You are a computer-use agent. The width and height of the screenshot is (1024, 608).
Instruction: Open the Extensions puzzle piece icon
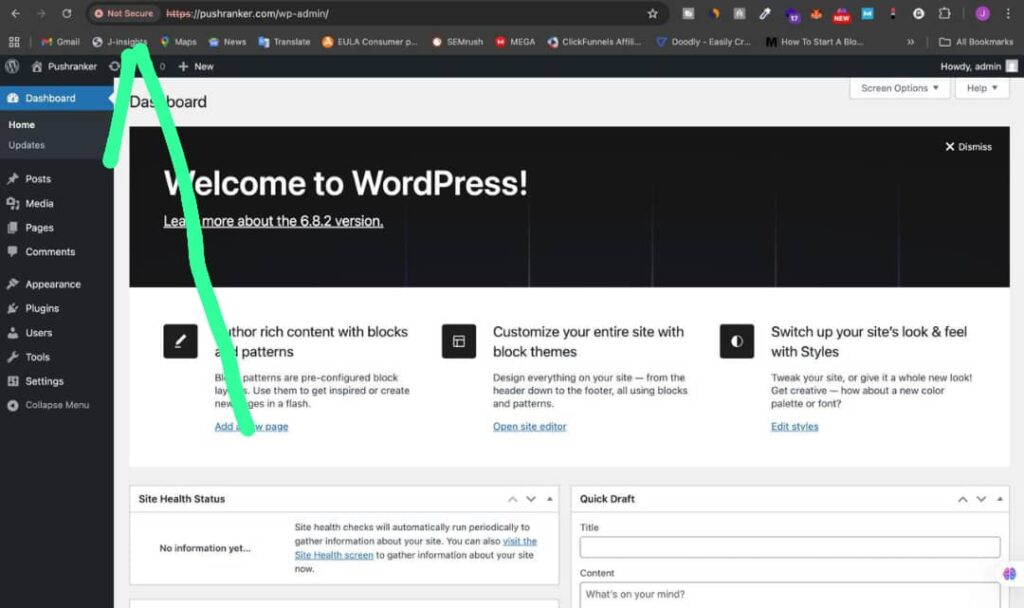(x=944, y=13)
